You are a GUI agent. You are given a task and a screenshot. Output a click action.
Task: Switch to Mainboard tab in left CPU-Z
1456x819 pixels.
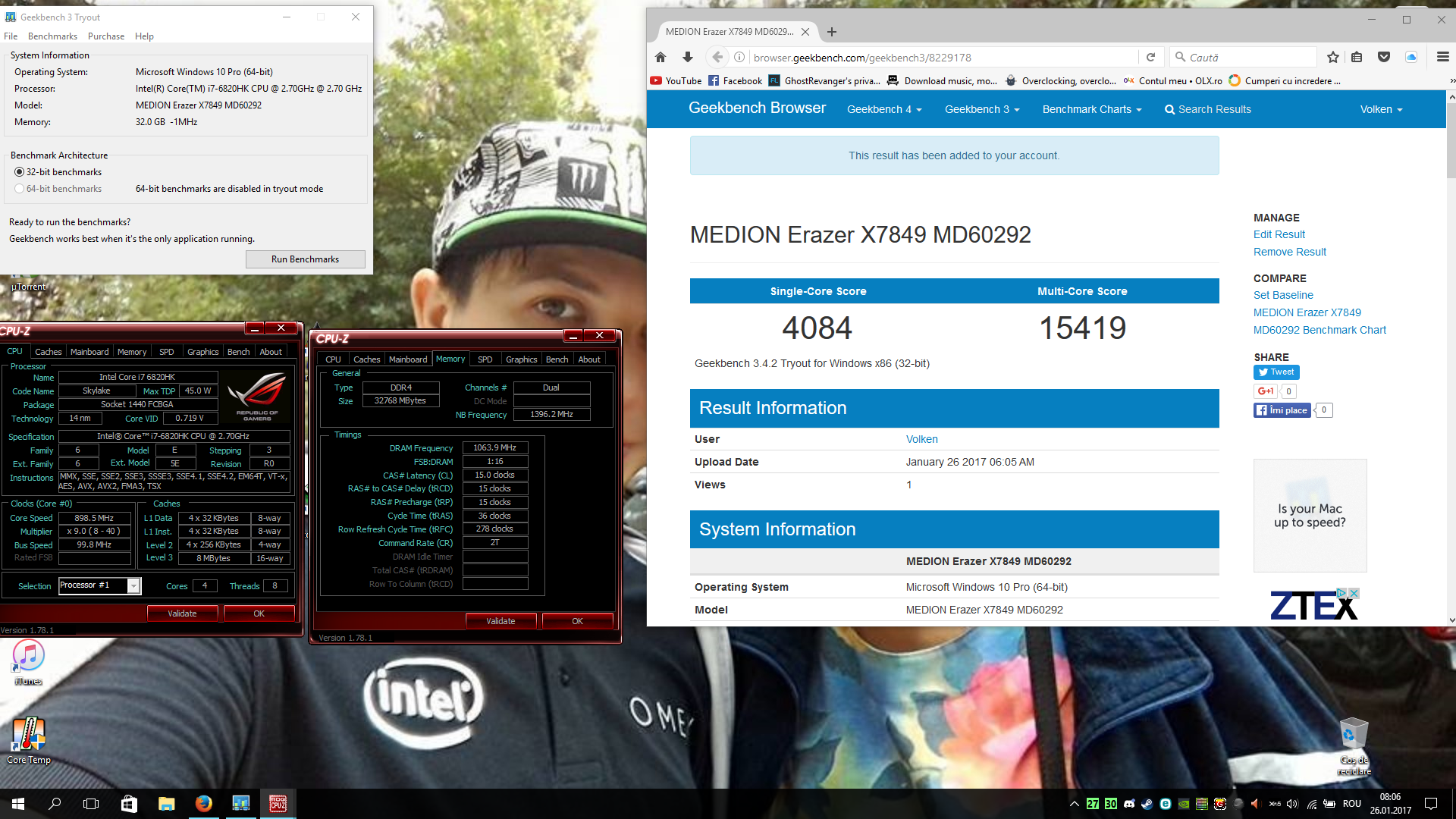pyautogui.click(x=89, y=352)
